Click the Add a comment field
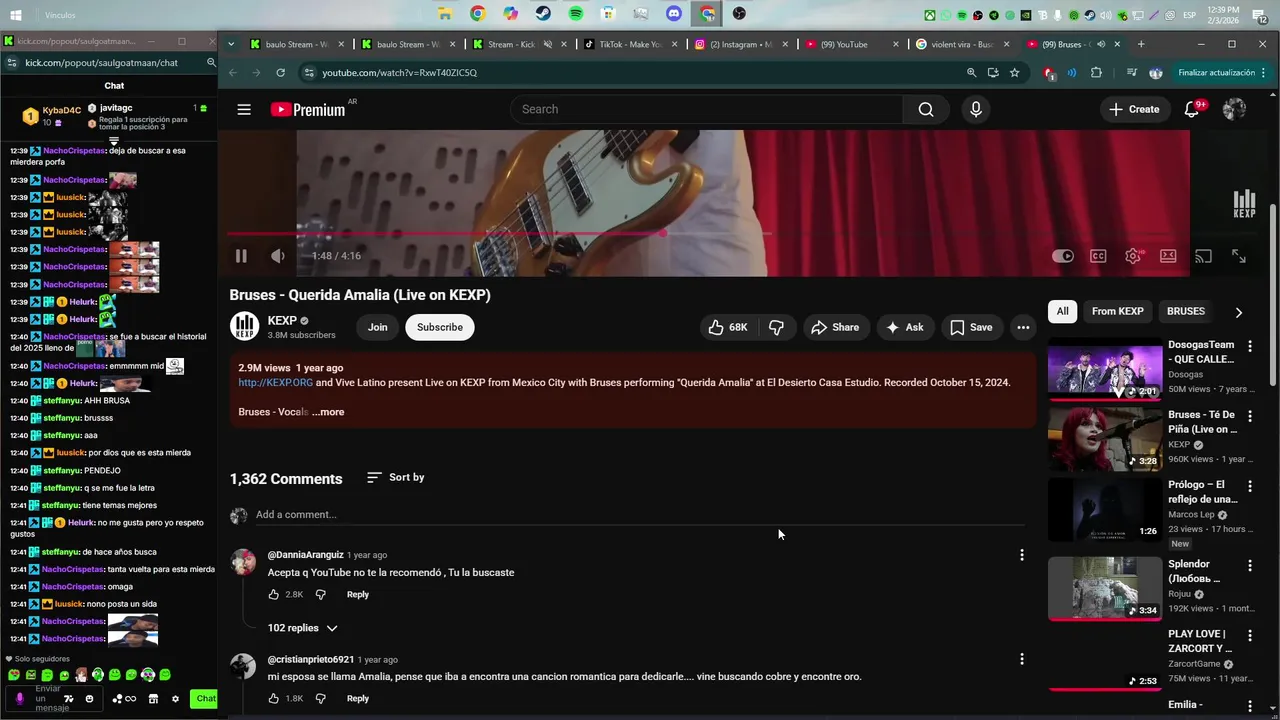This screenshot has height=720, width=1280. tap(640, 514)
